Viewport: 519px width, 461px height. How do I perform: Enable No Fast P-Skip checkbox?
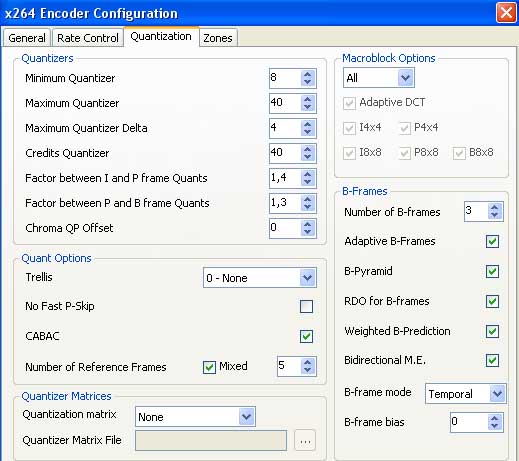(306, 306)
